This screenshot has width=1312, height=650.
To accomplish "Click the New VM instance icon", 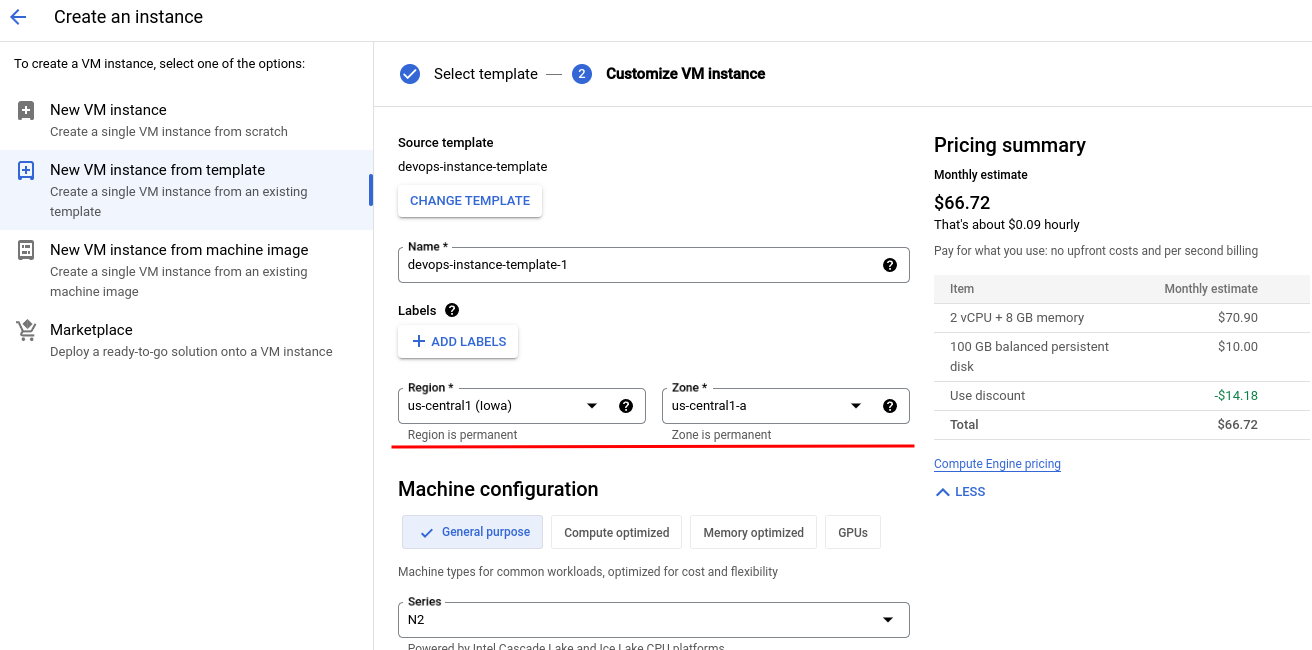I will 27,110.
